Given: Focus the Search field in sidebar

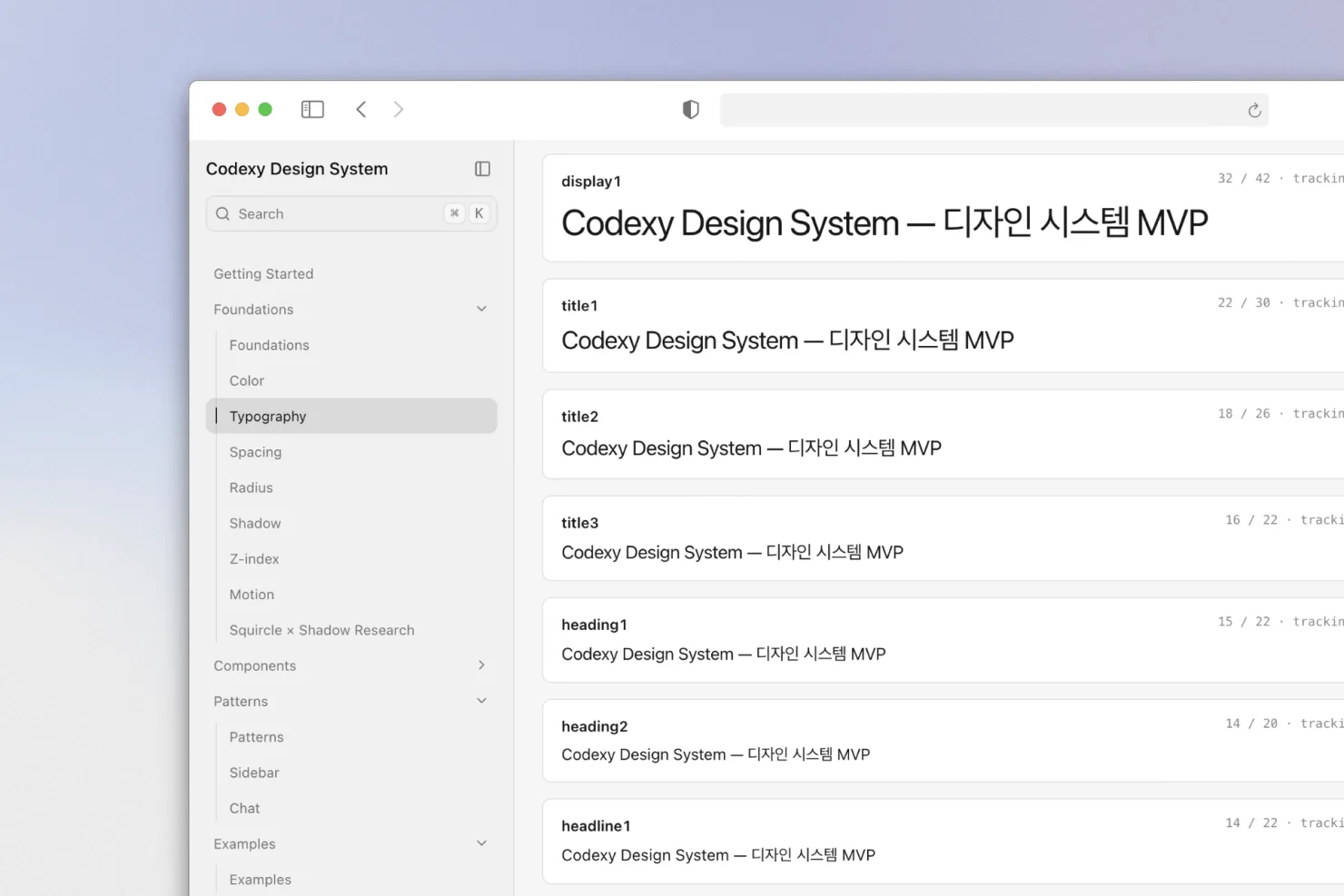Looking at the screenshot, I should [351, 214].
